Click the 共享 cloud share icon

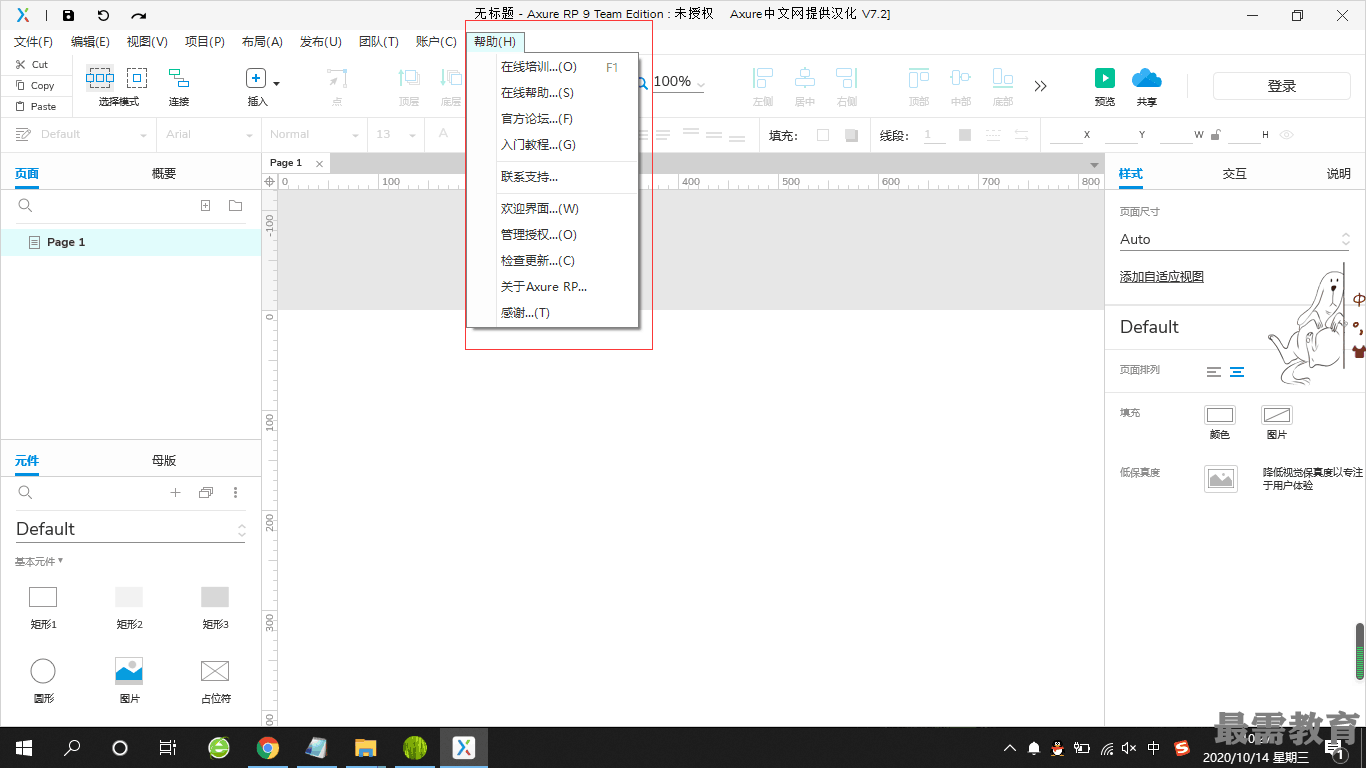point(1146,78)
